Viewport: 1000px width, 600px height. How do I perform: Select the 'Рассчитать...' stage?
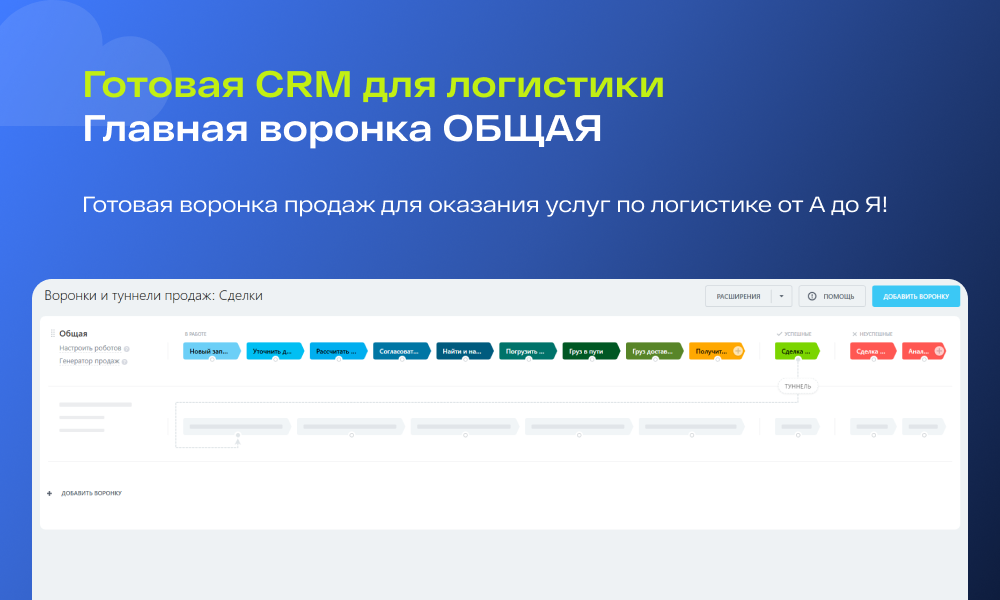pyautogui.click(x=338, y=351)
